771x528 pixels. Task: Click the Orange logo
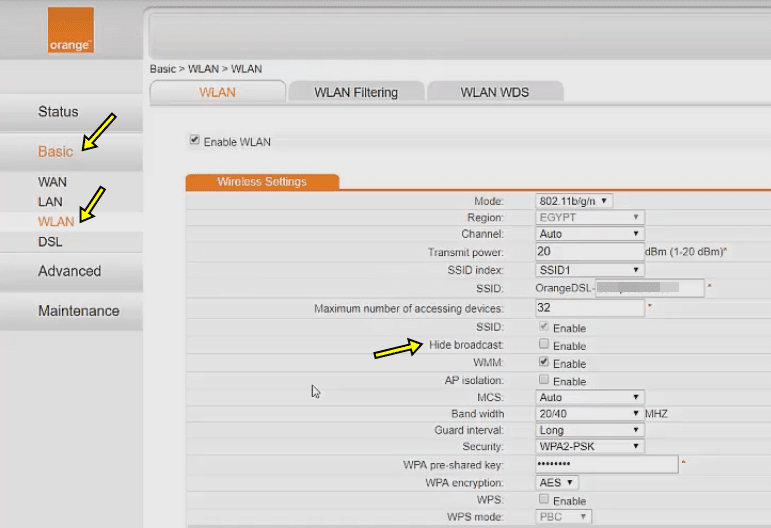[71, 30]
